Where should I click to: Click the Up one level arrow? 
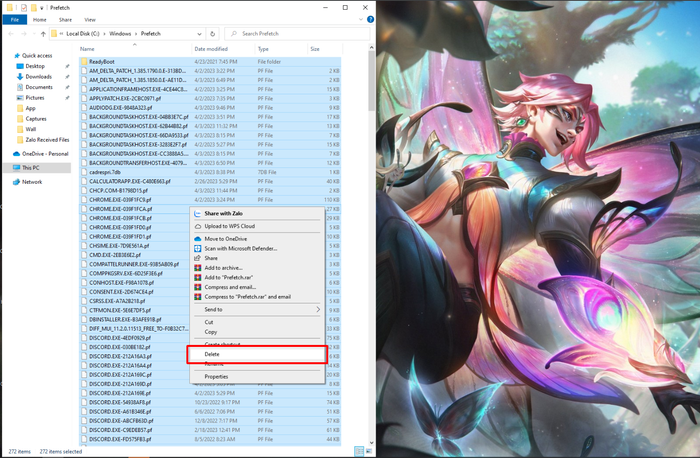(x=43, y=34)
